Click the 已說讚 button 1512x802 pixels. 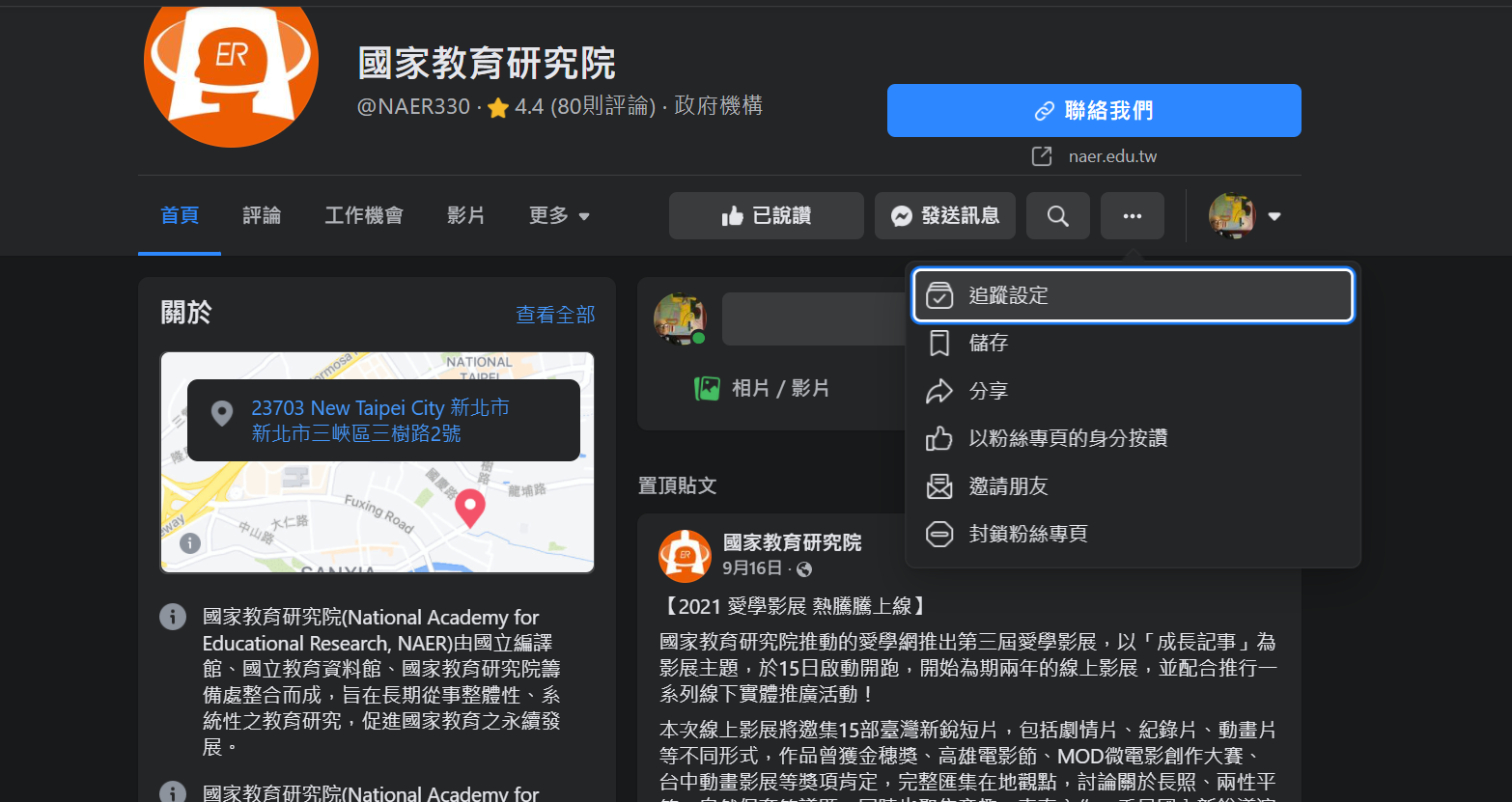coord(767,216)
